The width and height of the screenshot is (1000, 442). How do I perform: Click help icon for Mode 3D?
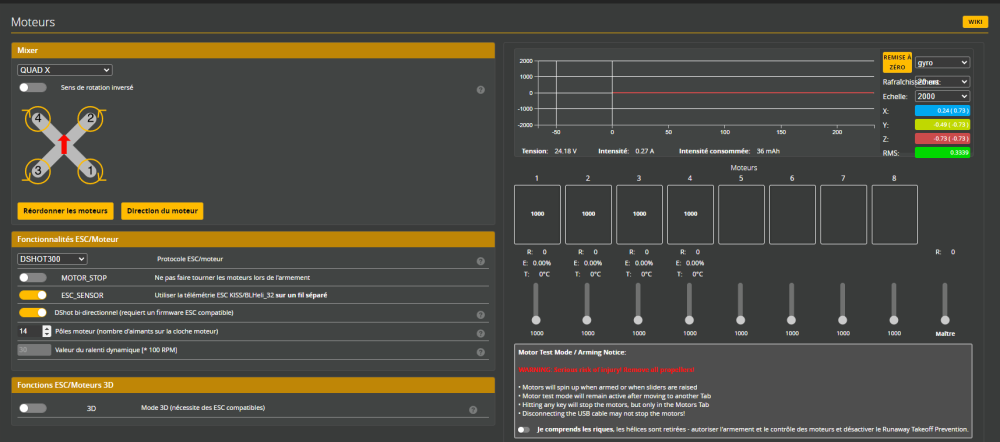point(473,409)
